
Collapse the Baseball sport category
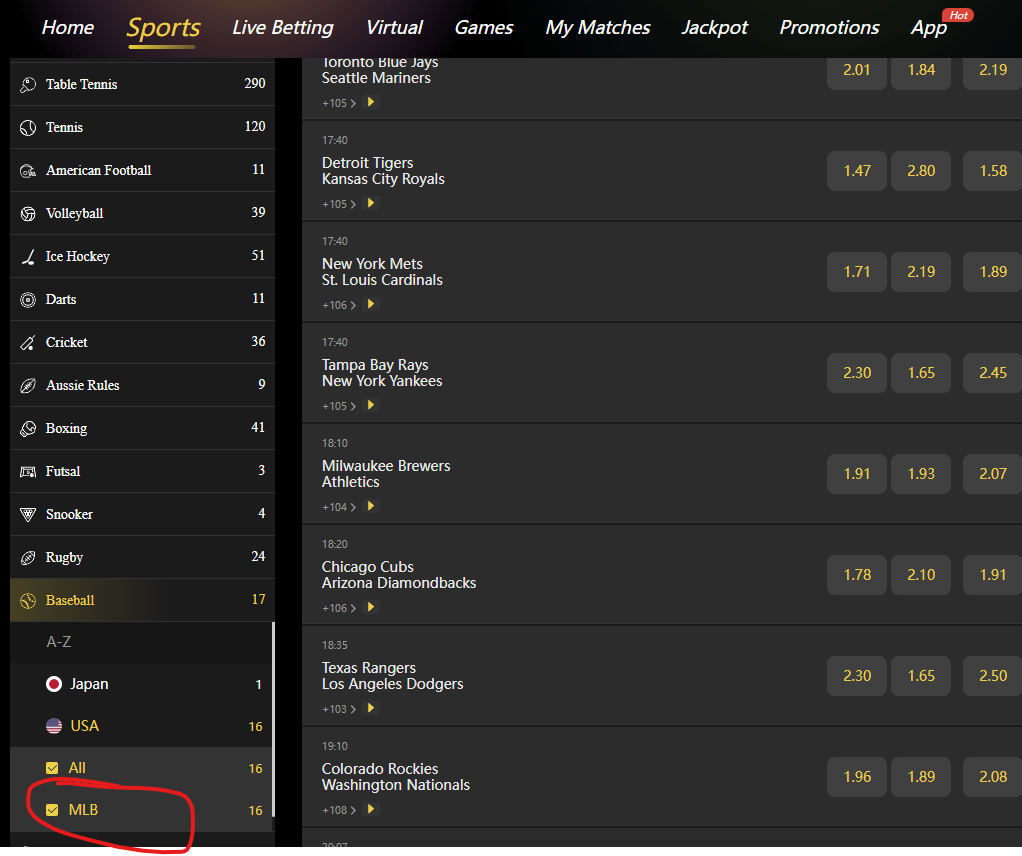(142, 600)
